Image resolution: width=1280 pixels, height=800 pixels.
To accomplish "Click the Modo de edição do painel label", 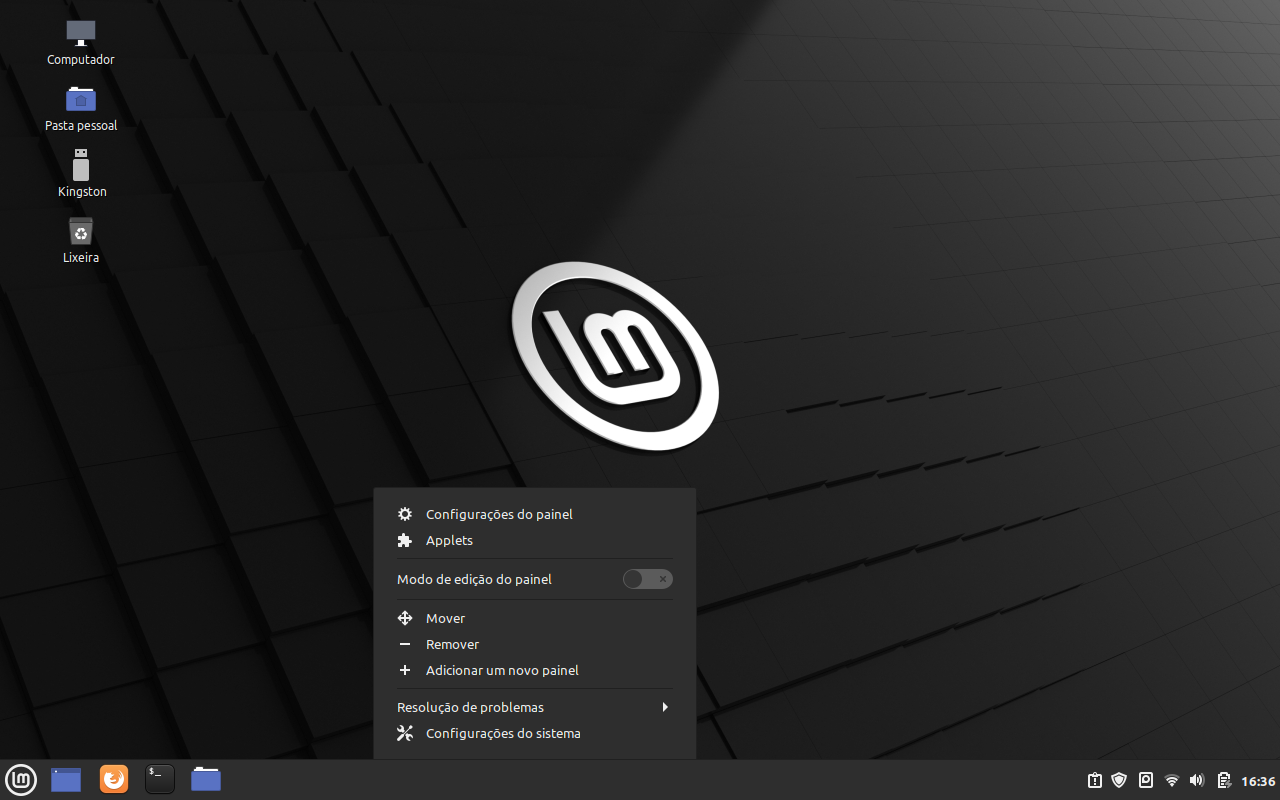I will click(474, 579).
